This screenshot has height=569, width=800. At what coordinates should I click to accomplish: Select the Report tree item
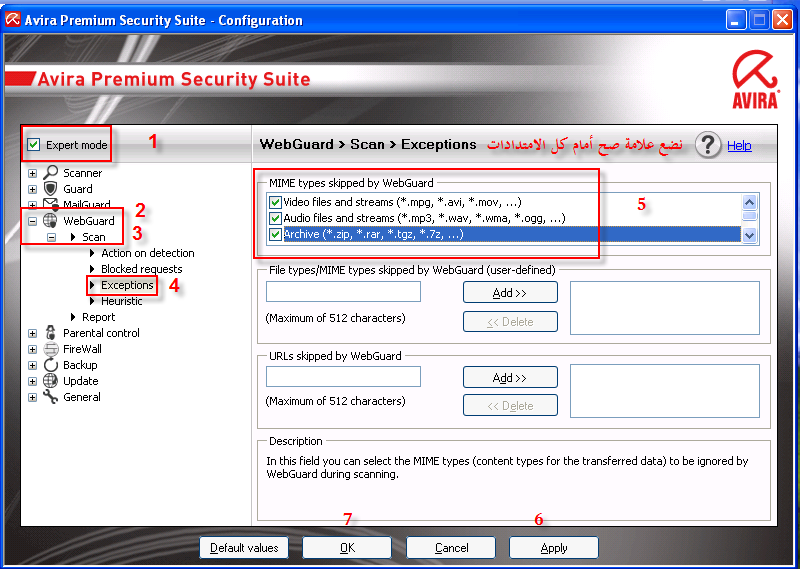tap(98, 317)
